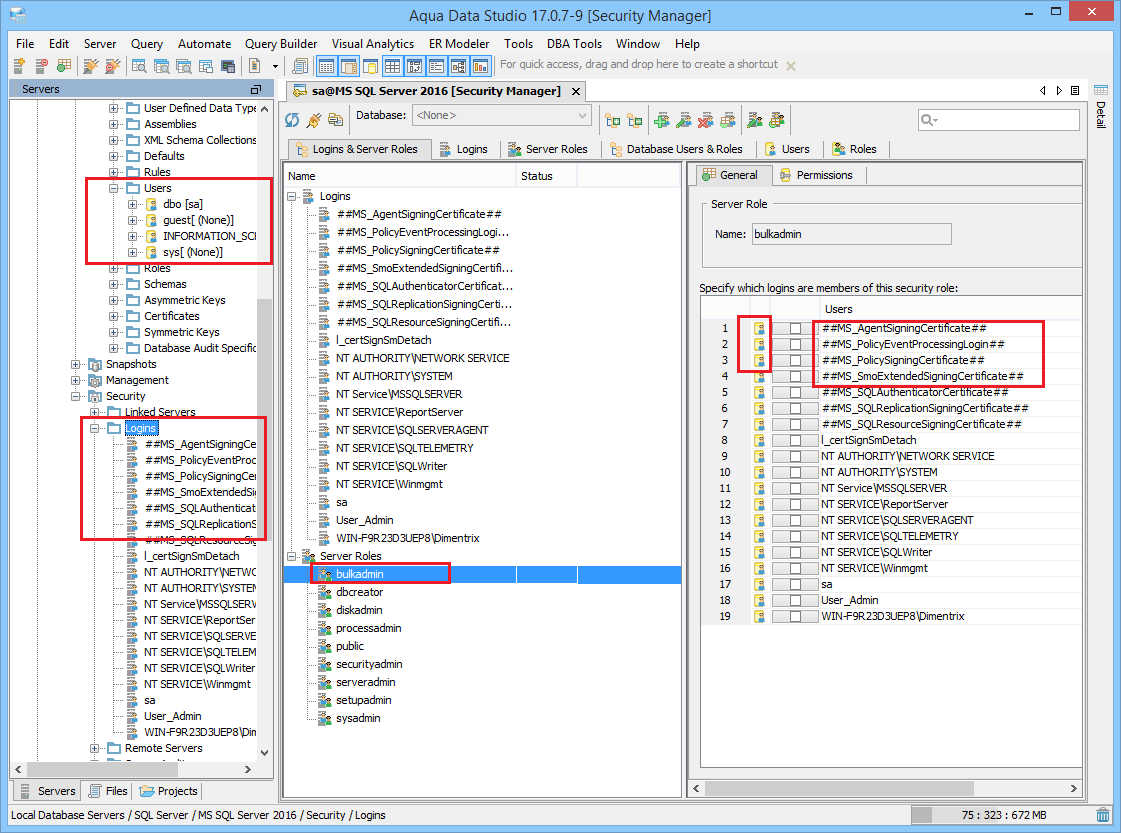Click the script copy icon beside reconnect
The height and width of the screenshot is (833, 1121).
[x=335, y=120]
